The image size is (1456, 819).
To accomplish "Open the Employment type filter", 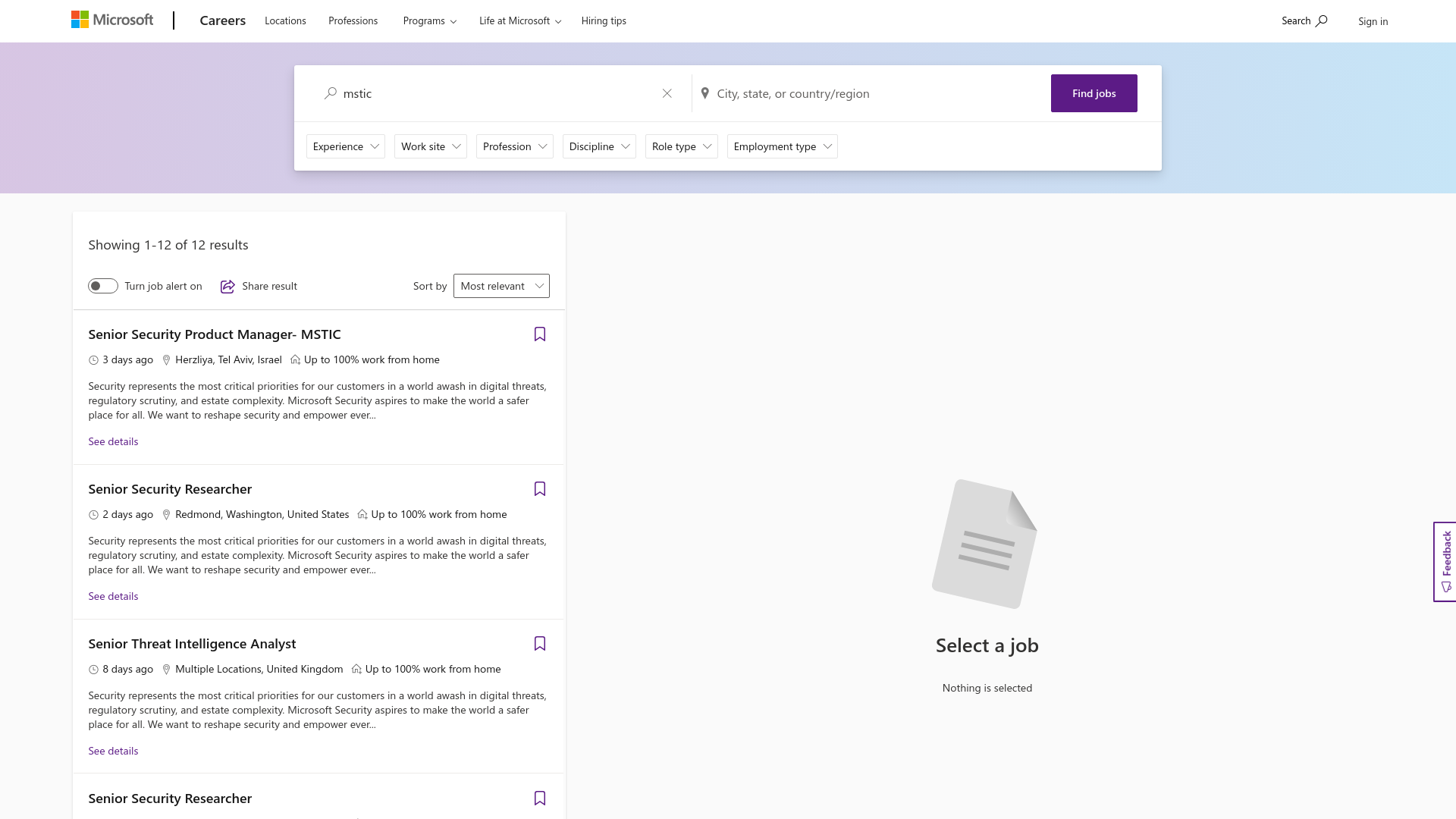I will 783,146.
